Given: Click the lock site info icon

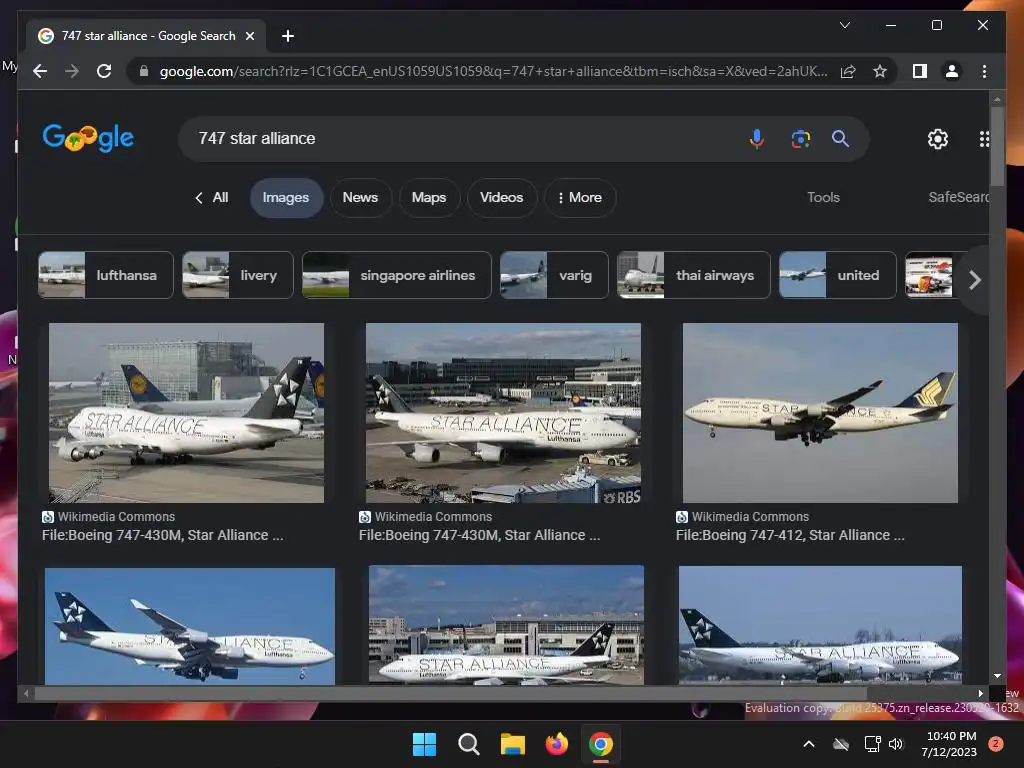Looking at the screenshot, I should coord(144,71).
